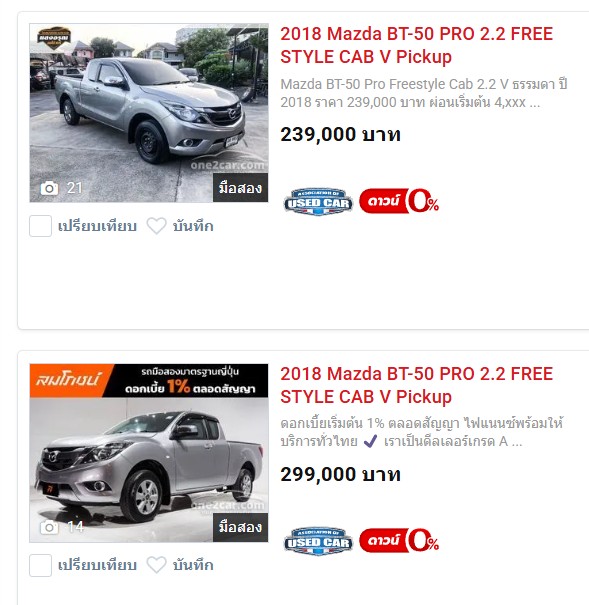Click first listing's มือสอง tag
This screenshot has width=589, height=605.
[x=240, y=188]
